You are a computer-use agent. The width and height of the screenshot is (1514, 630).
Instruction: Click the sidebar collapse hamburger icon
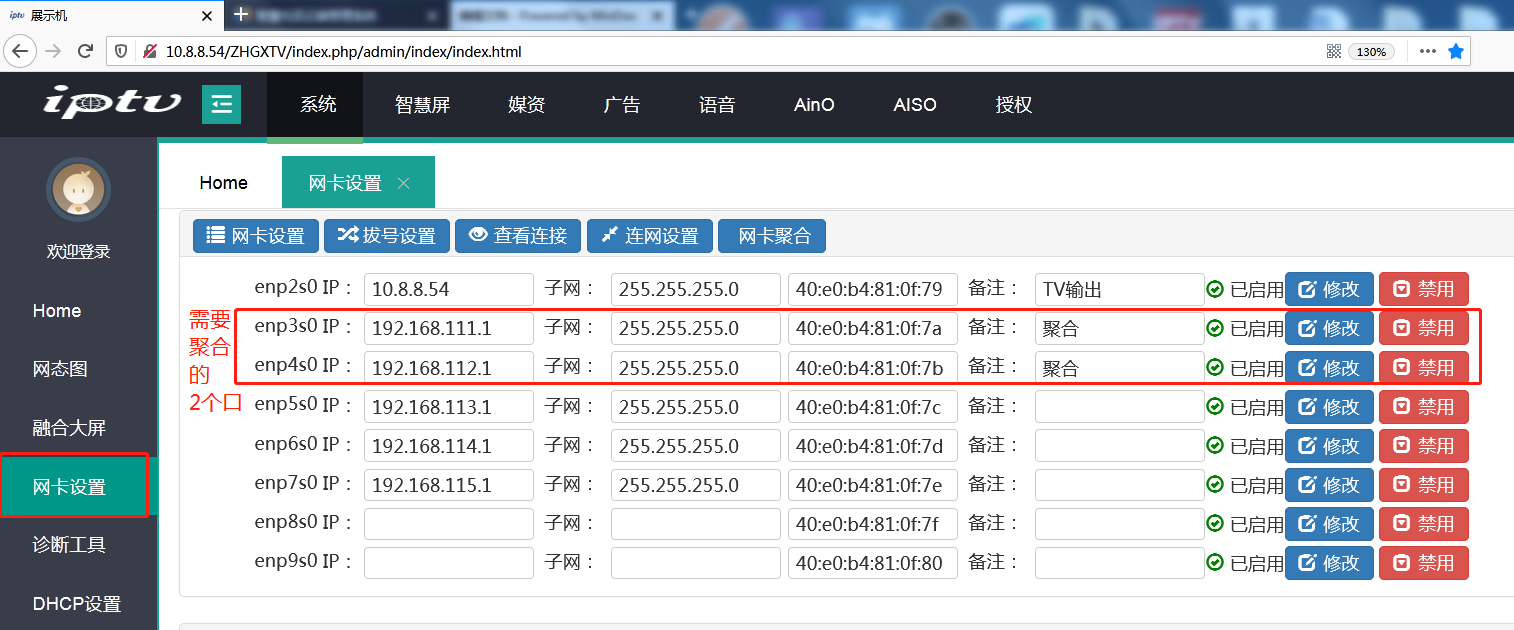[x=221, y=105]
